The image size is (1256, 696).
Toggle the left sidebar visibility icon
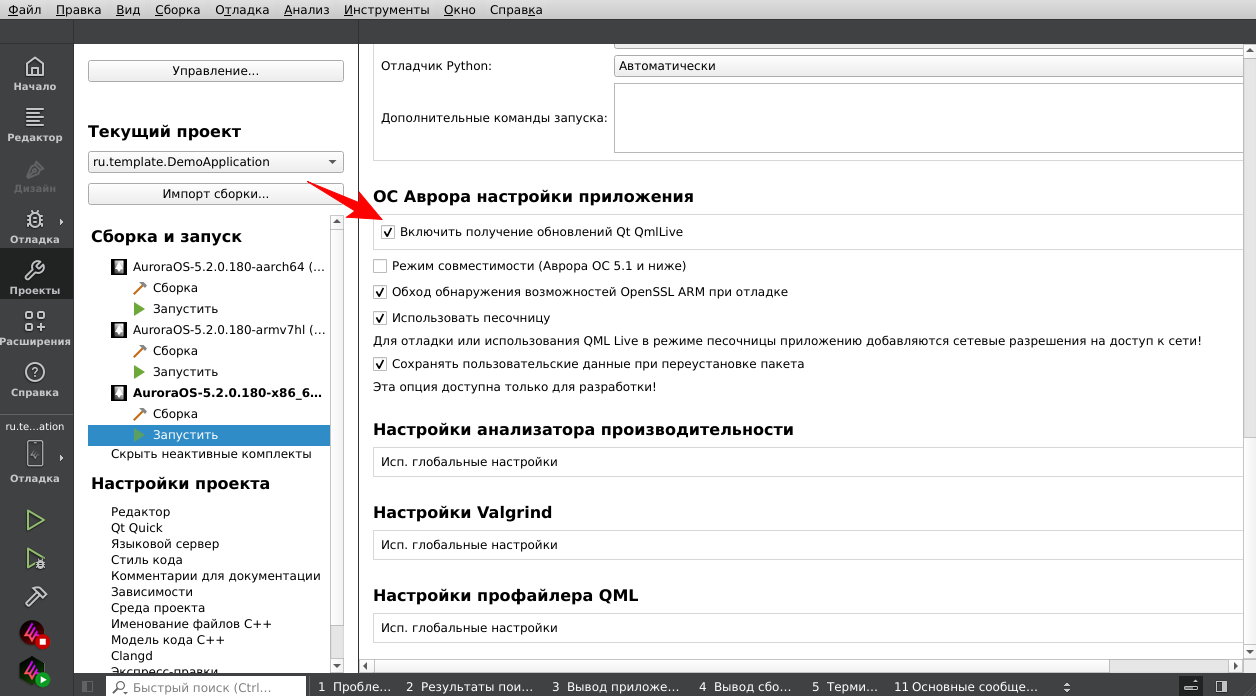[87, 687]
